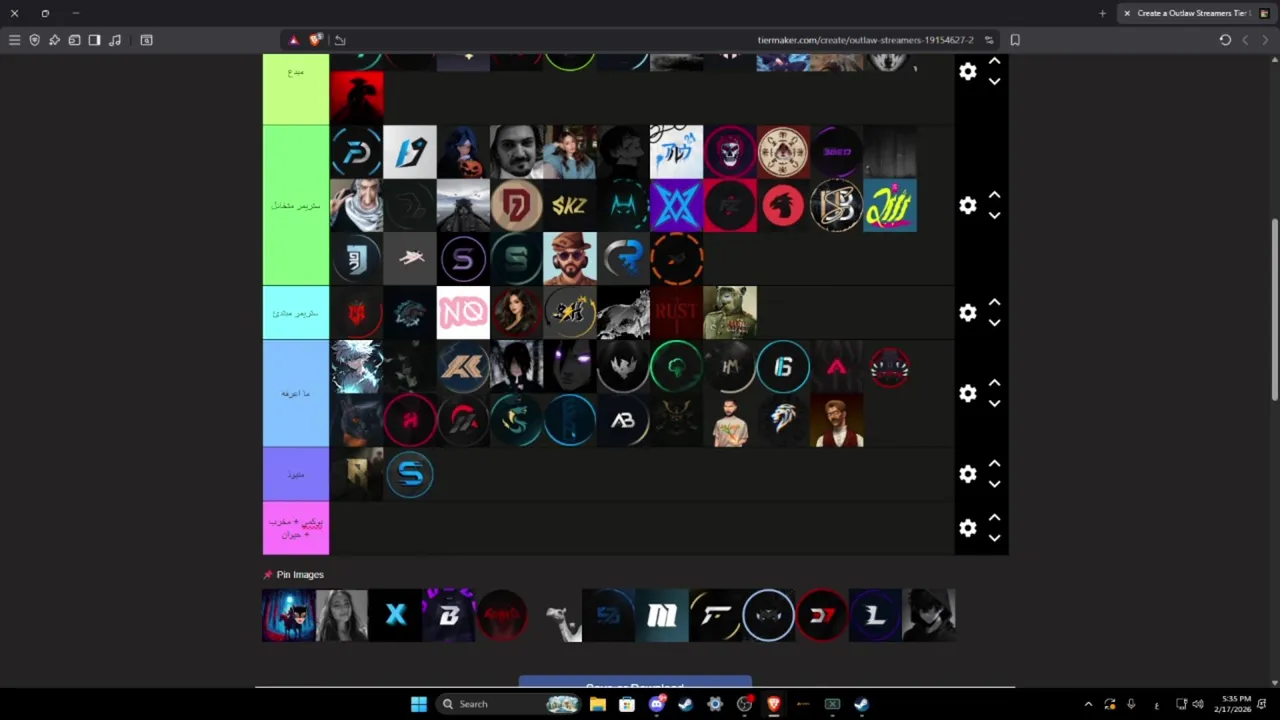The image size is (1280, 720).
Task: Click the music note toolbar icon
Action: pos(115,40)
